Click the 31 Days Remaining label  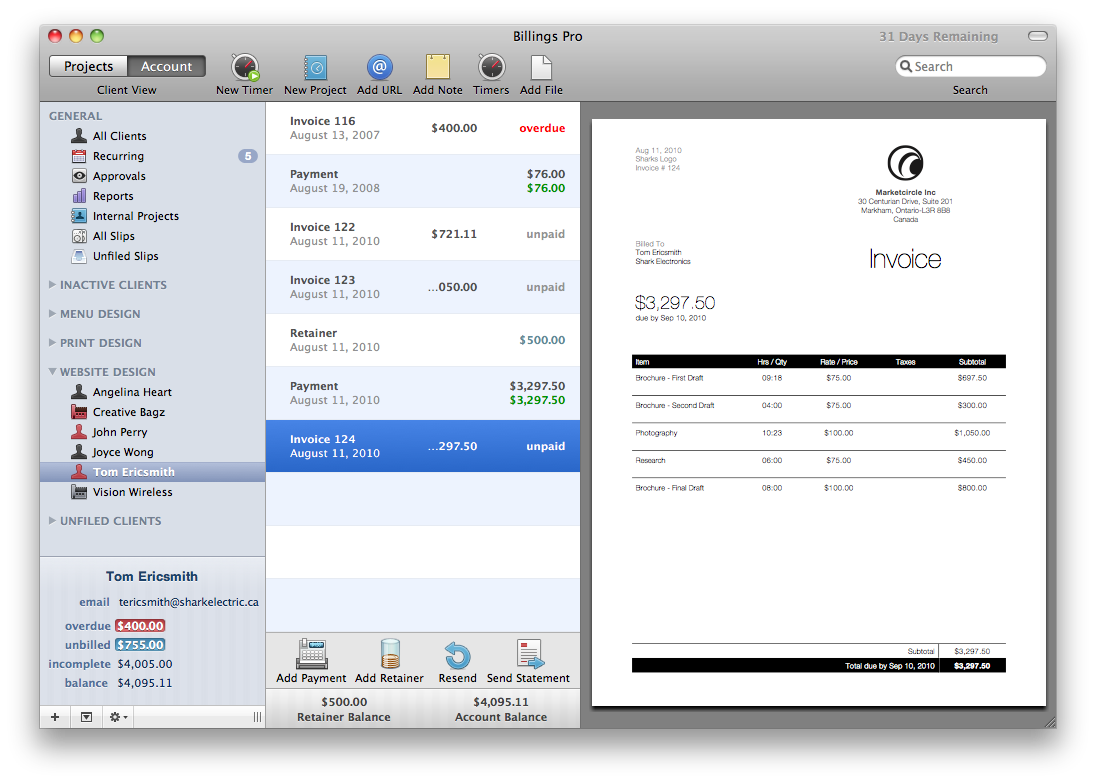pos(938,36)
